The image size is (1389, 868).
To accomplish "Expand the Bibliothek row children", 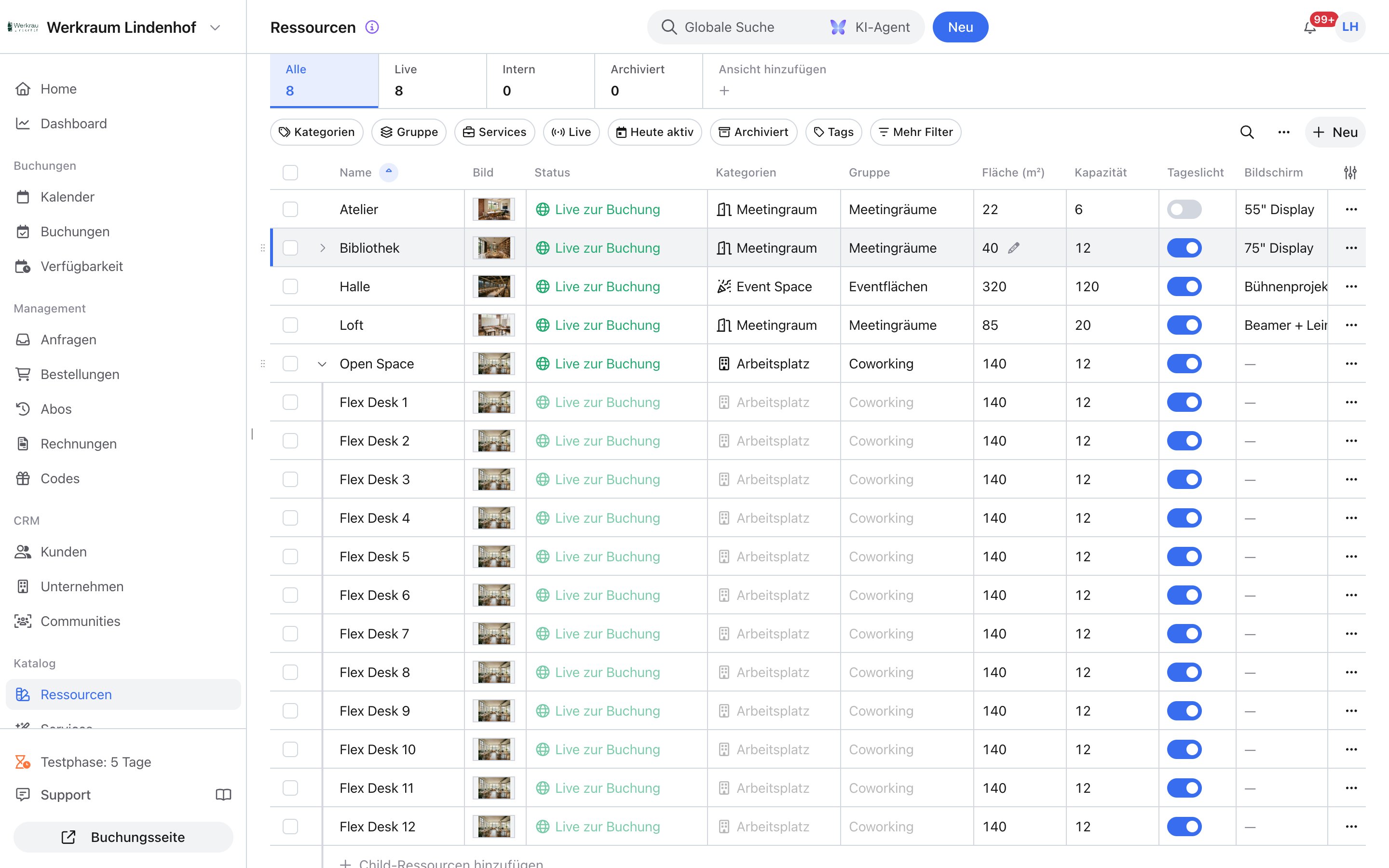I will tap(323, 248).
